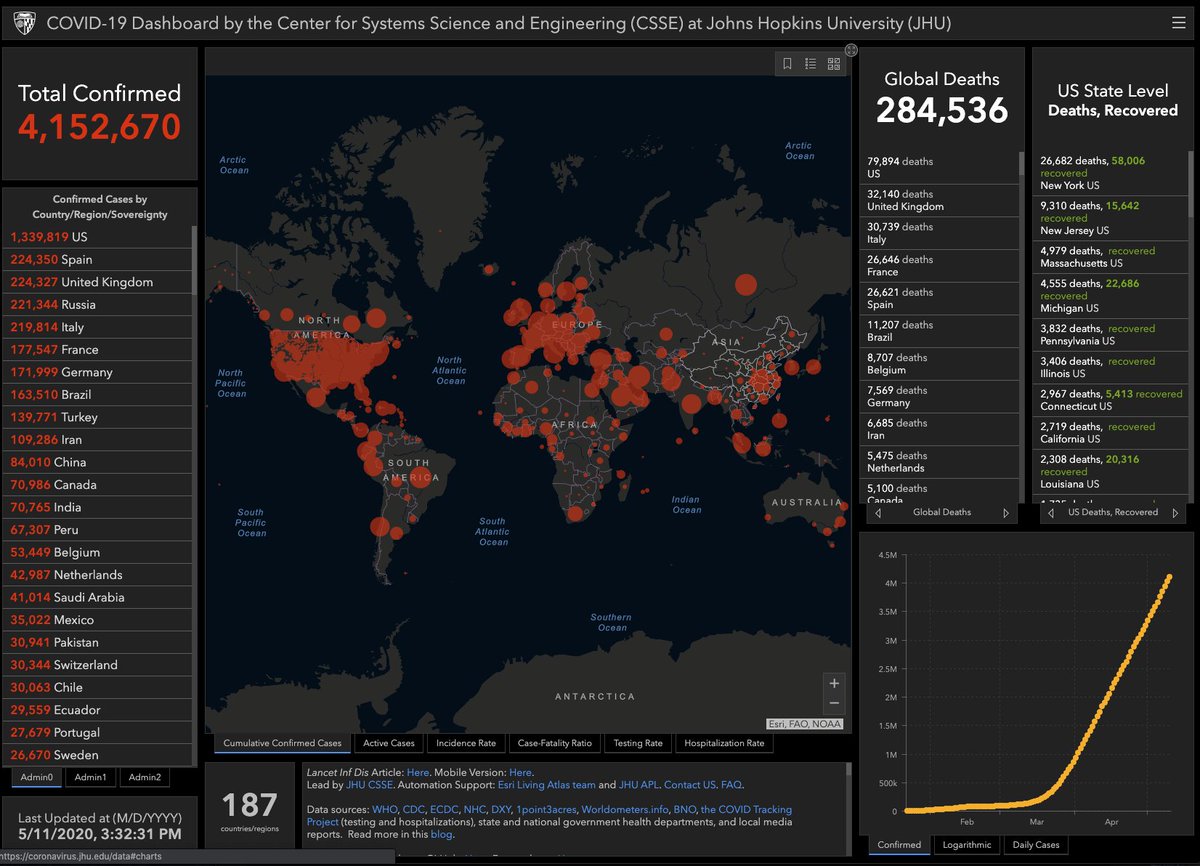Select US in confirmed cases list
This screenshot has height=866, width=1200.
(x=99, y=237)
